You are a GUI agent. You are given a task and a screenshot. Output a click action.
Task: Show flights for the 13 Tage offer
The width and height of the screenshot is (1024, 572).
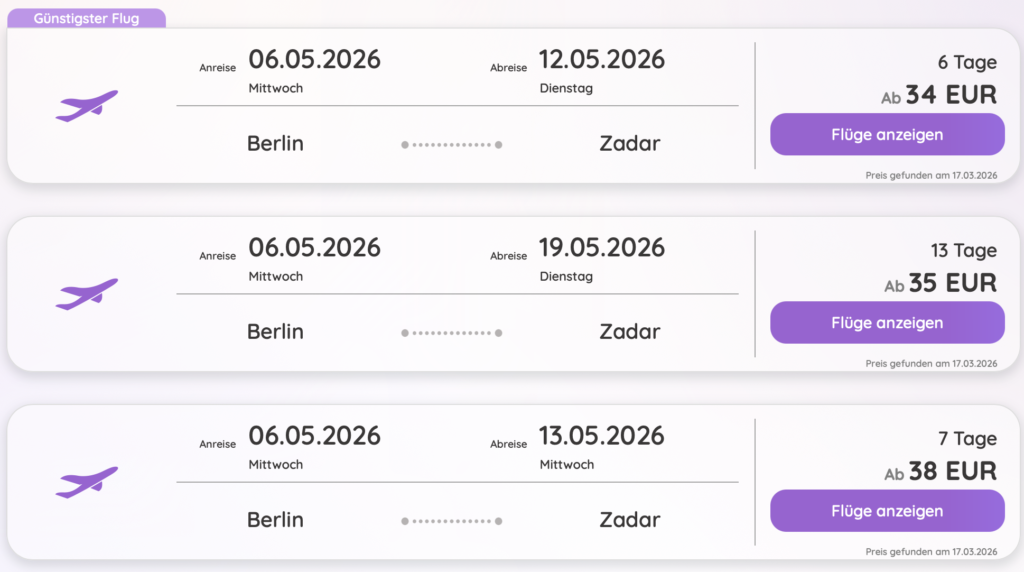tap(886, 322)
